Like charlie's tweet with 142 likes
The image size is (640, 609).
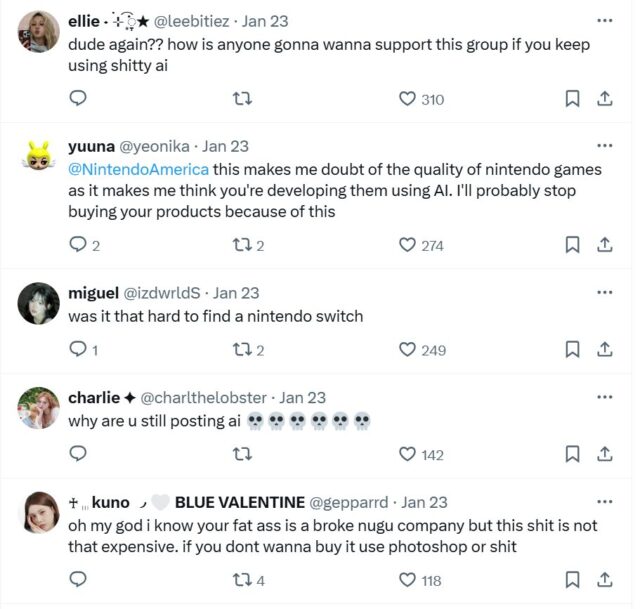(x=408, y=454)
